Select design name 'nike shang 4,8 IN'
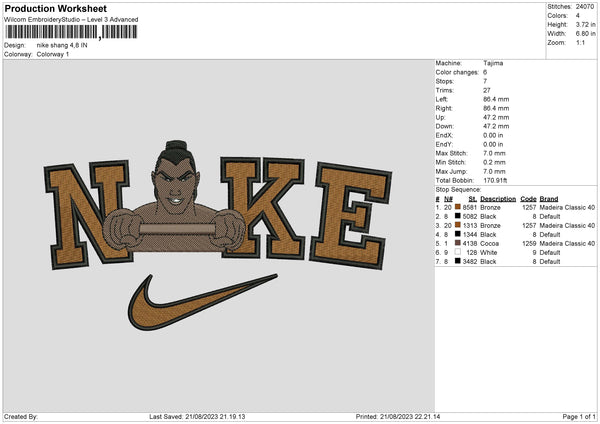The height and width of the screenshot is (424, 600). pos(62,45)
